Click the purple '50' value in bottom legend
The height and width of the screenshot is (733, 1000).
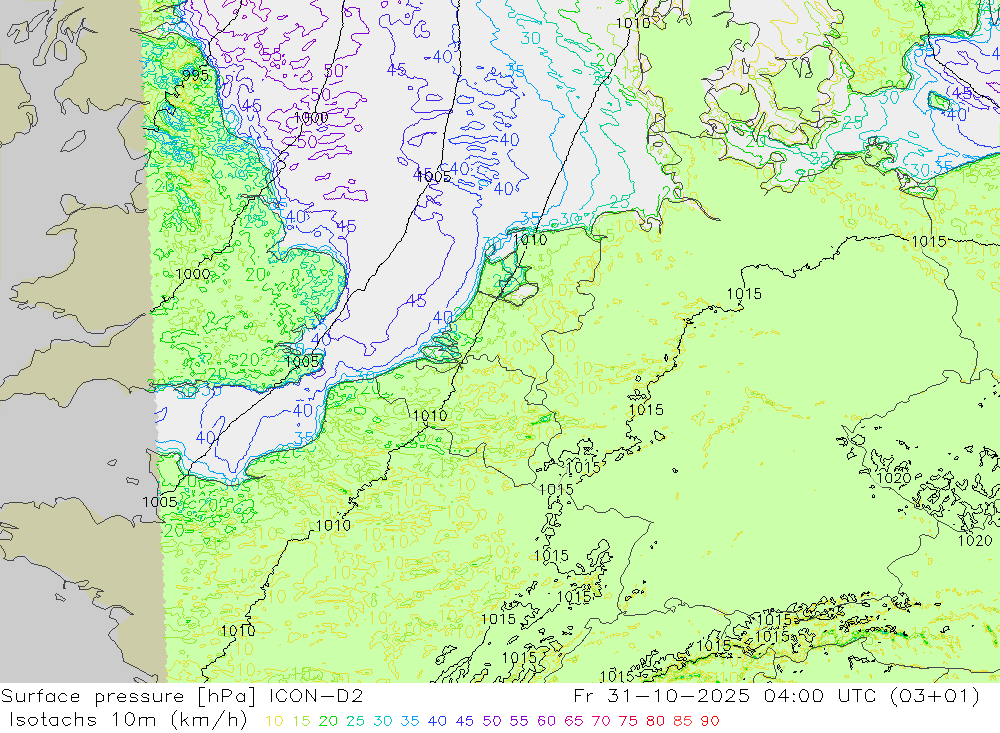click(x=492, y=721)
